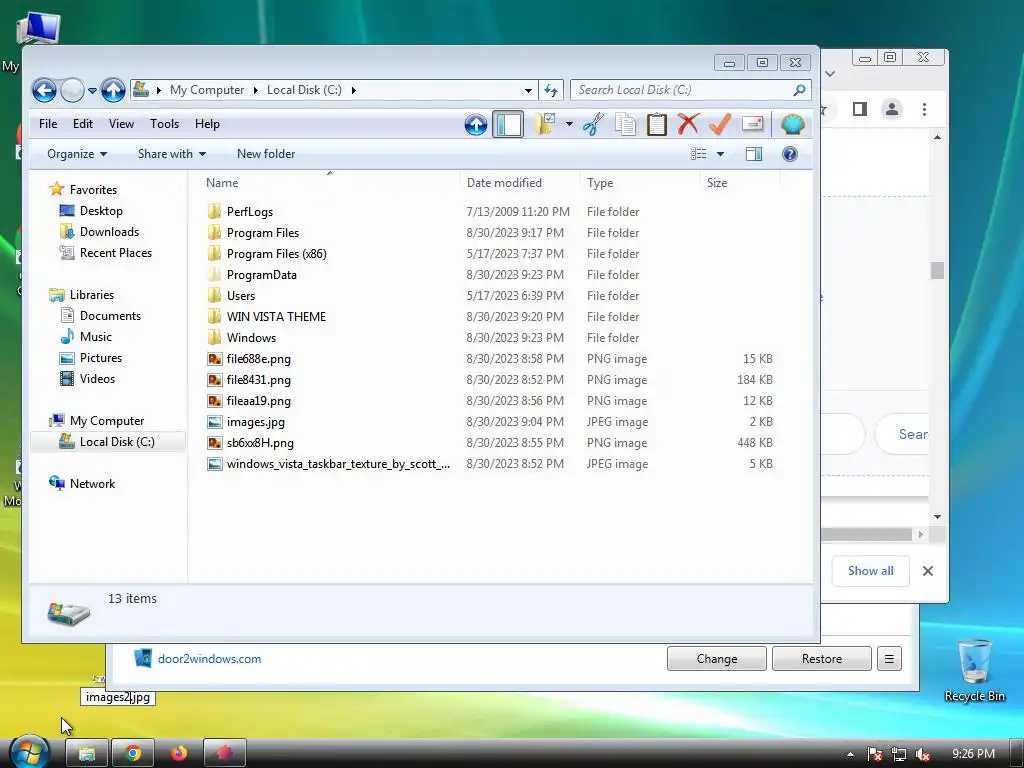Open the Organize dropdown
Image resolution: width=1024 pixels, height=768 pixels.
tap(77, 154)
